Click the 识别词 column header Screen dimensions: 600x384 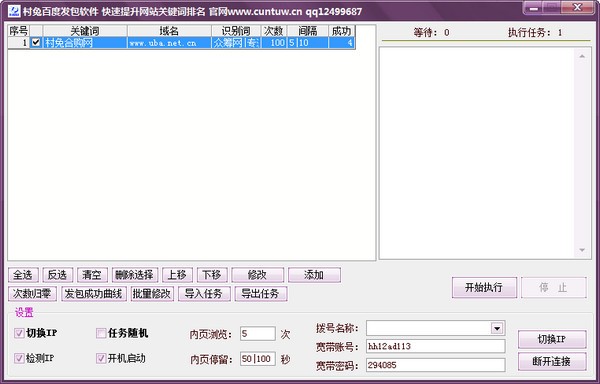pyautogui.click(x=236, y=31)
